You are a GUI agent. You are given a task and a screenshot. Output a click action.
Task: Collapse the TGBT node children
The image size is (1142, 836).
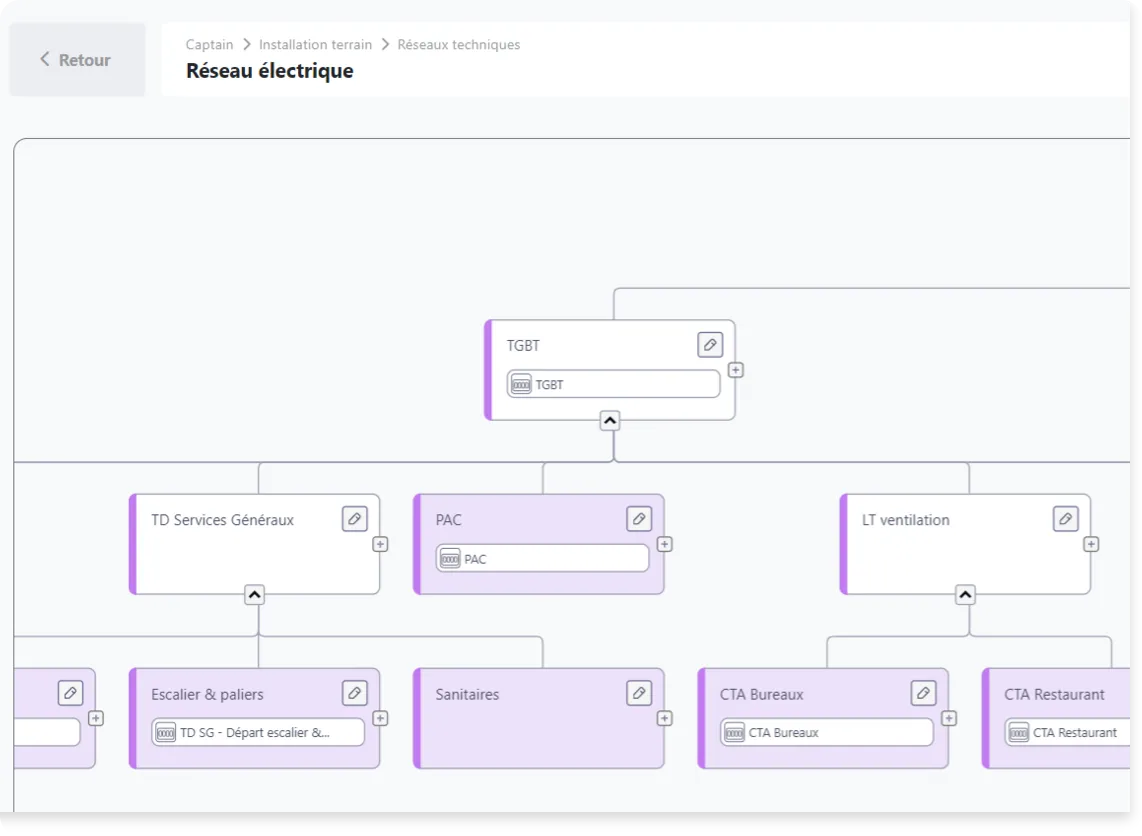pos(610,421)
